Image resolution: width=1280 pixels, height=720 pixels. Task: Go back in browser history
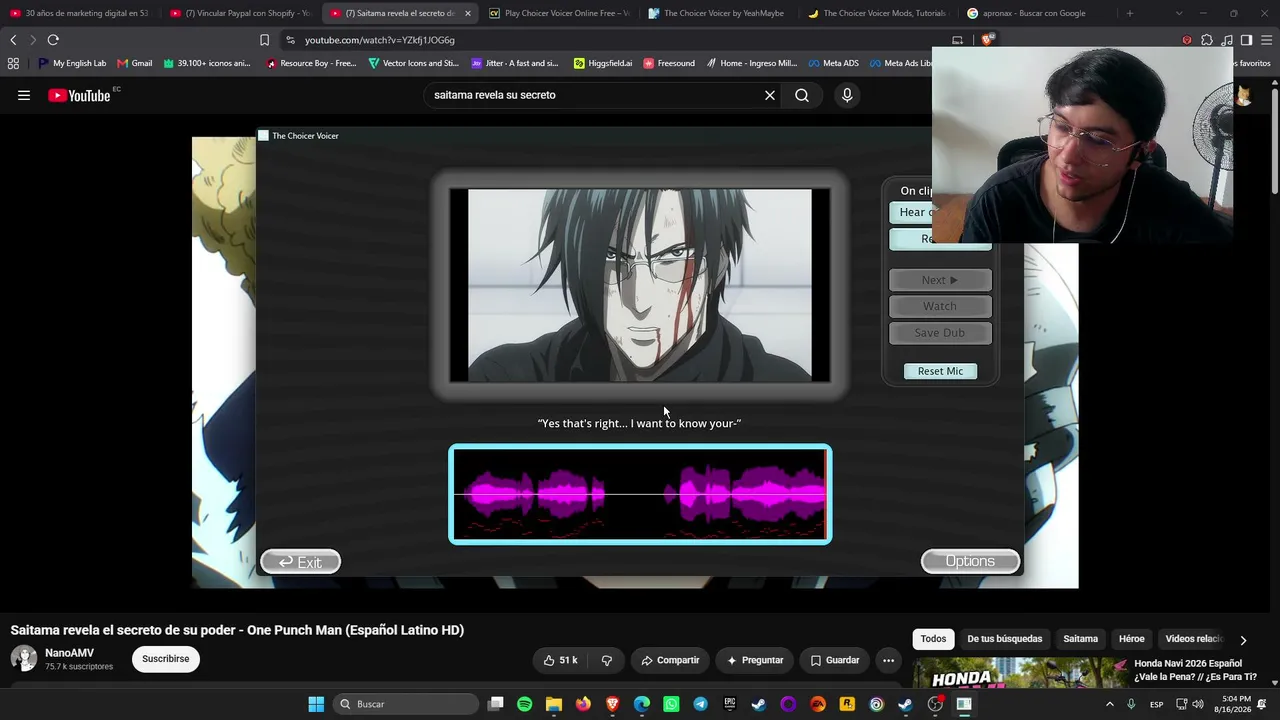pyautogui.click(x=13, y=40)
